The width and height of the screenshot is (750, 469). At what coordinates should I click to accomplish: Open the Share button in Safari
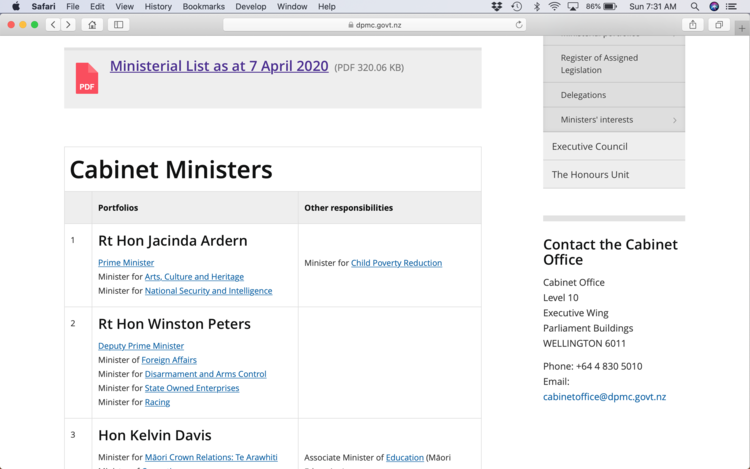(693, 25)
